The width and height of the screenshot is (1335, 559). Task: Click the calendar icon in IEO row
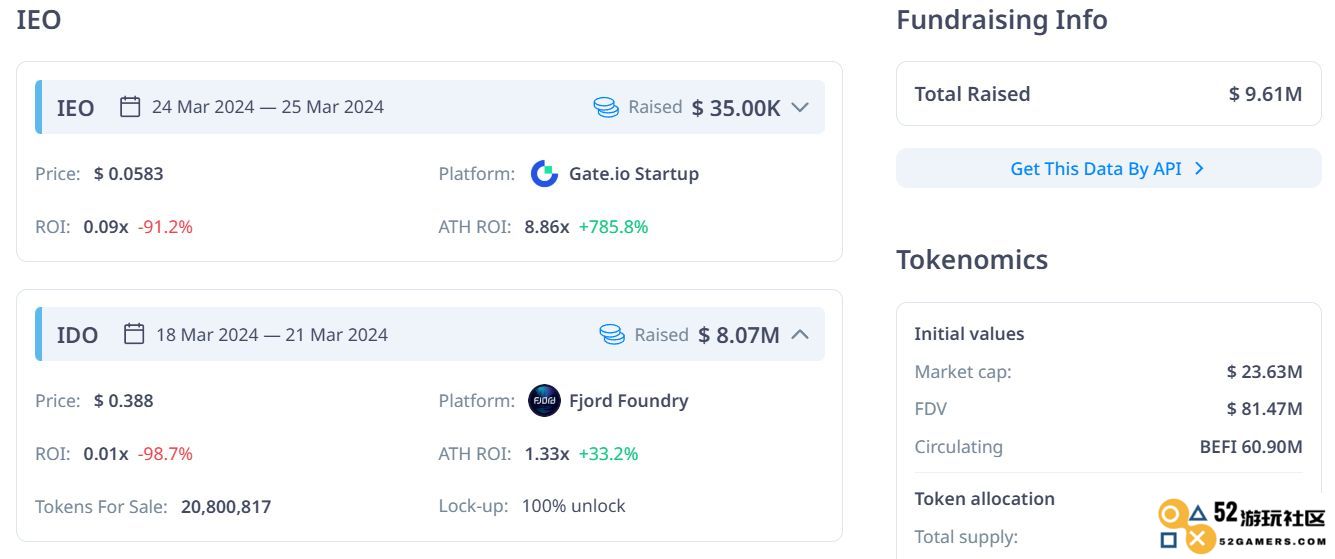(x=130, y=107)
